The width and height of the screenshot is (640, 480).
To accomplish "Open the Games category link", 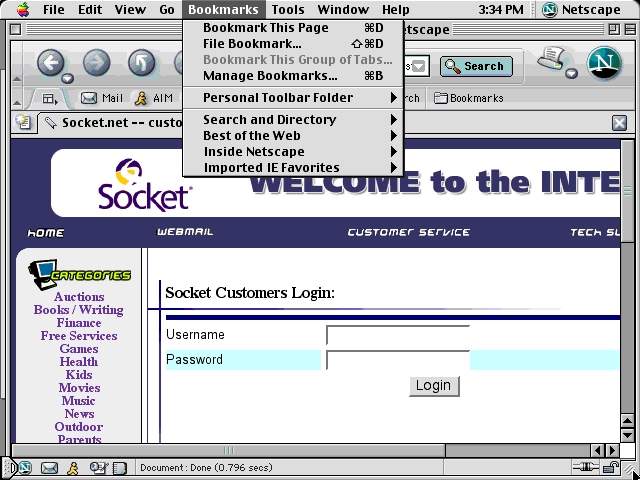I will [79, 349].
